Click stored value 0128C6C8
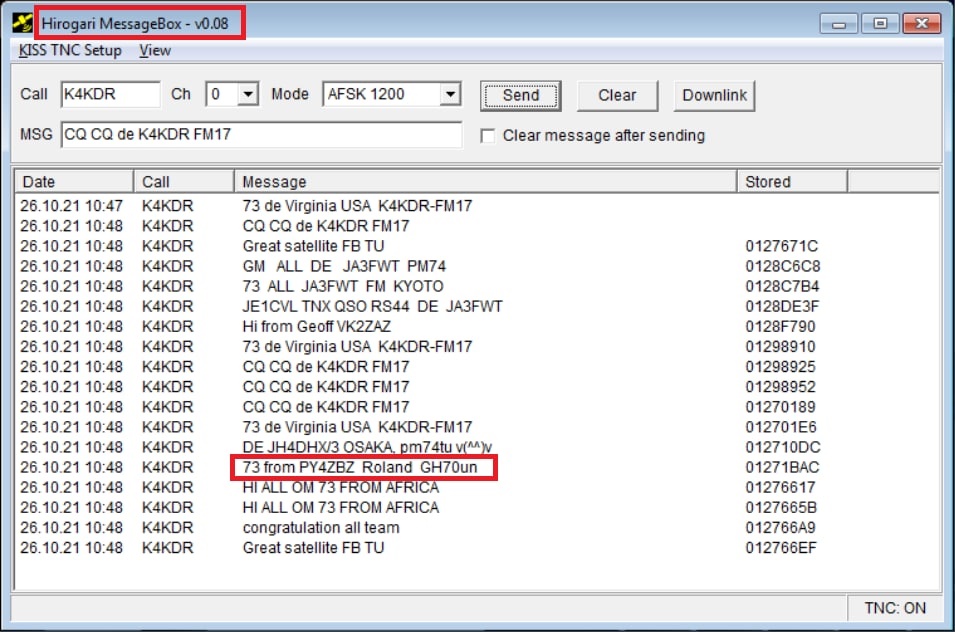Image resolution: width=955 pixels, height=632 pixels. (783, 266)
